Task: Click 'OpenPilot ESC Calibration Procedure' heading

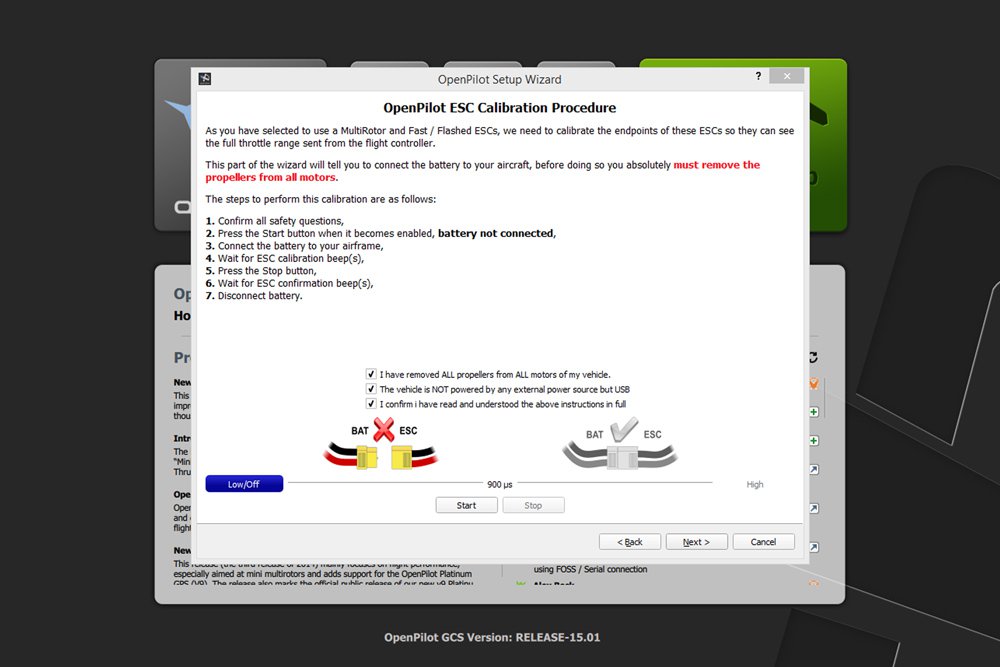Action: tap(499, 108)
